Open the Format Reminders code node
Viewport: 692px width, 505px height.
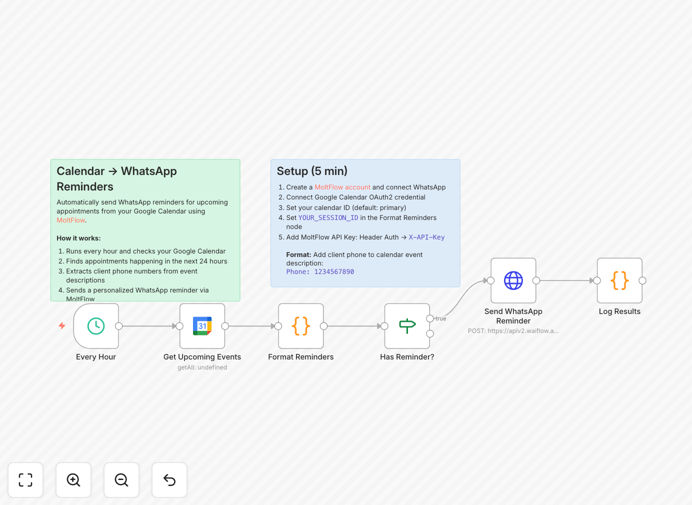click(x=301, y=326)
